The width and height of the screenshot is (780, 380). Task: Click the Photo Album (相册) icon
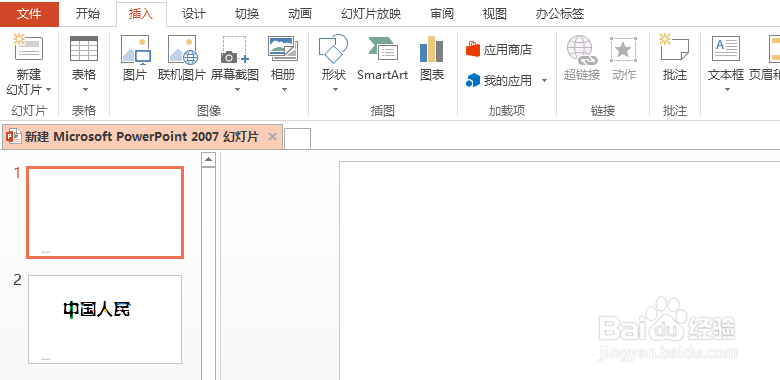[x=283, y=48]
